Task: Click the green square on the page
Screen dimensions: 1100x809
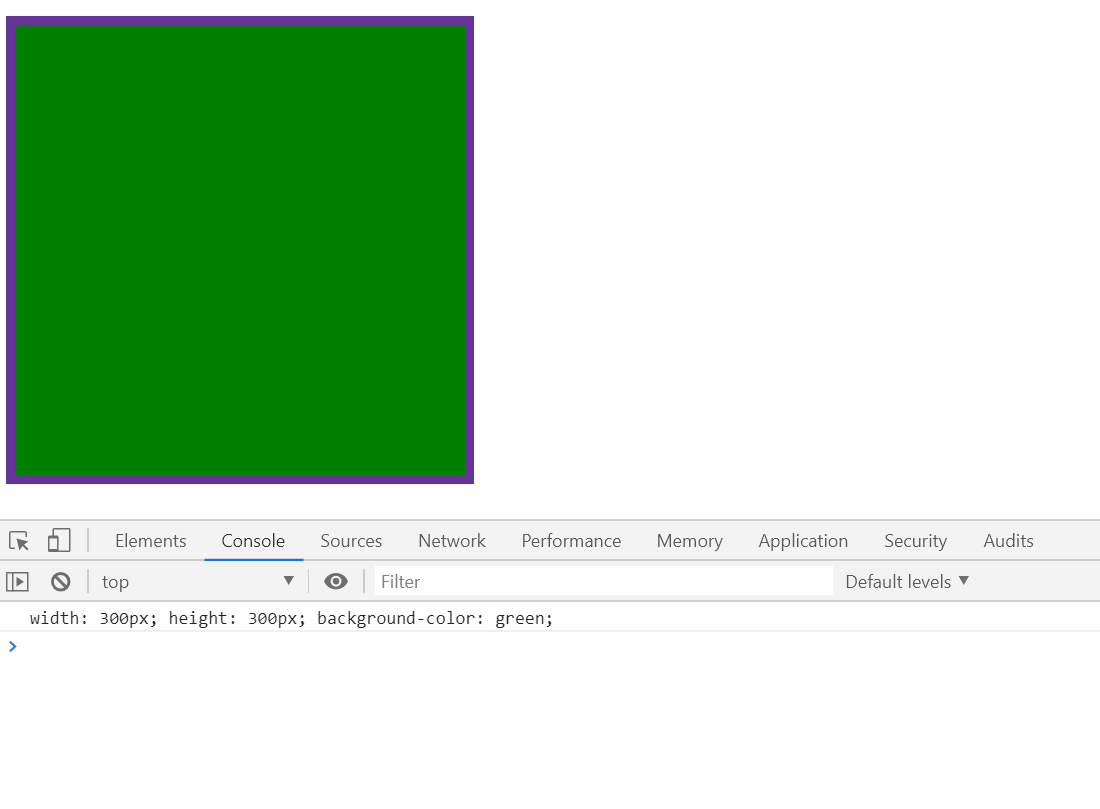Action: 240,250
